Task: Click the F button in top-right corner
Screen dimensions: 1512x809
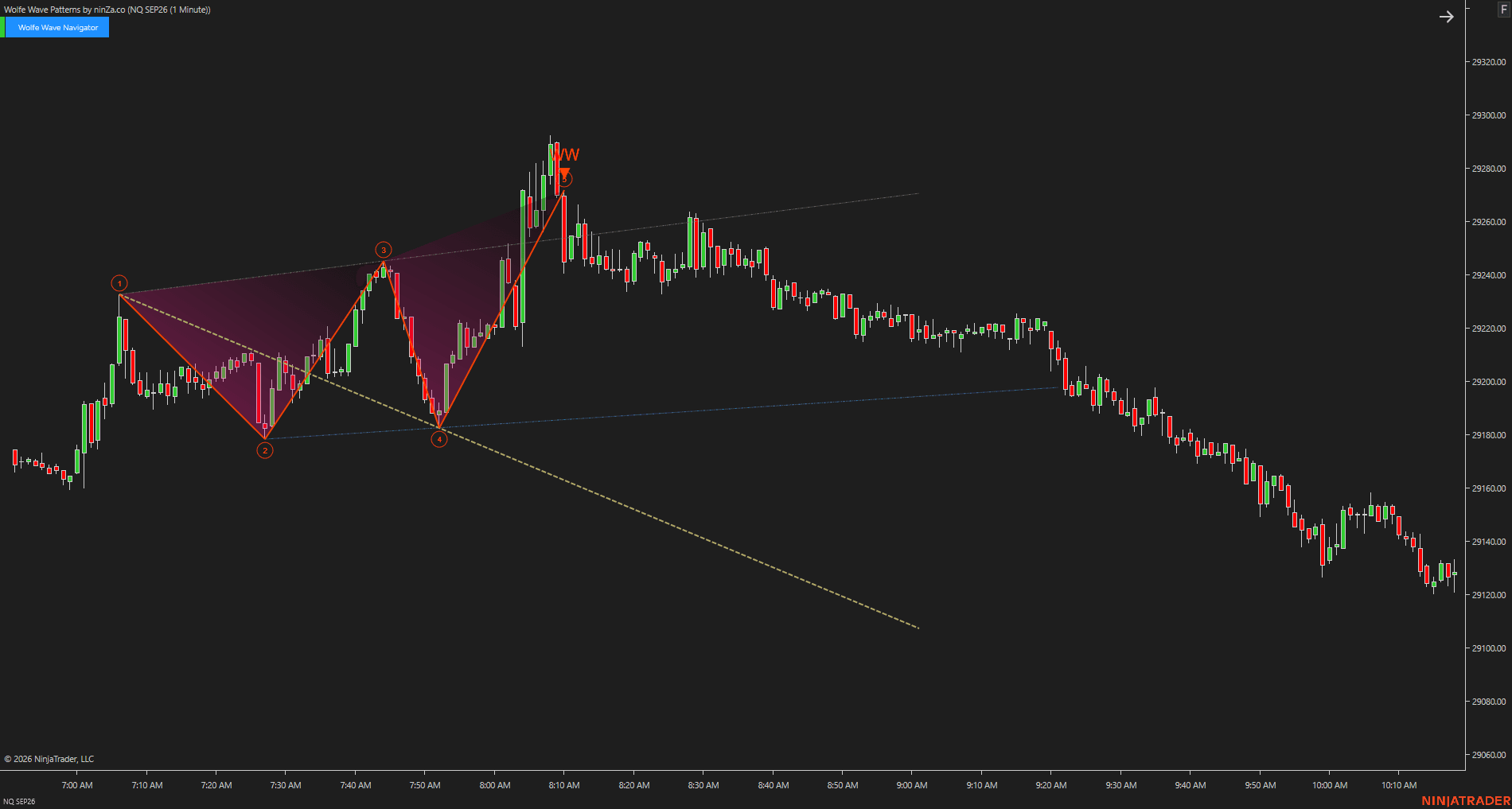Action: pyautogui.click(x=1504, y=9)
